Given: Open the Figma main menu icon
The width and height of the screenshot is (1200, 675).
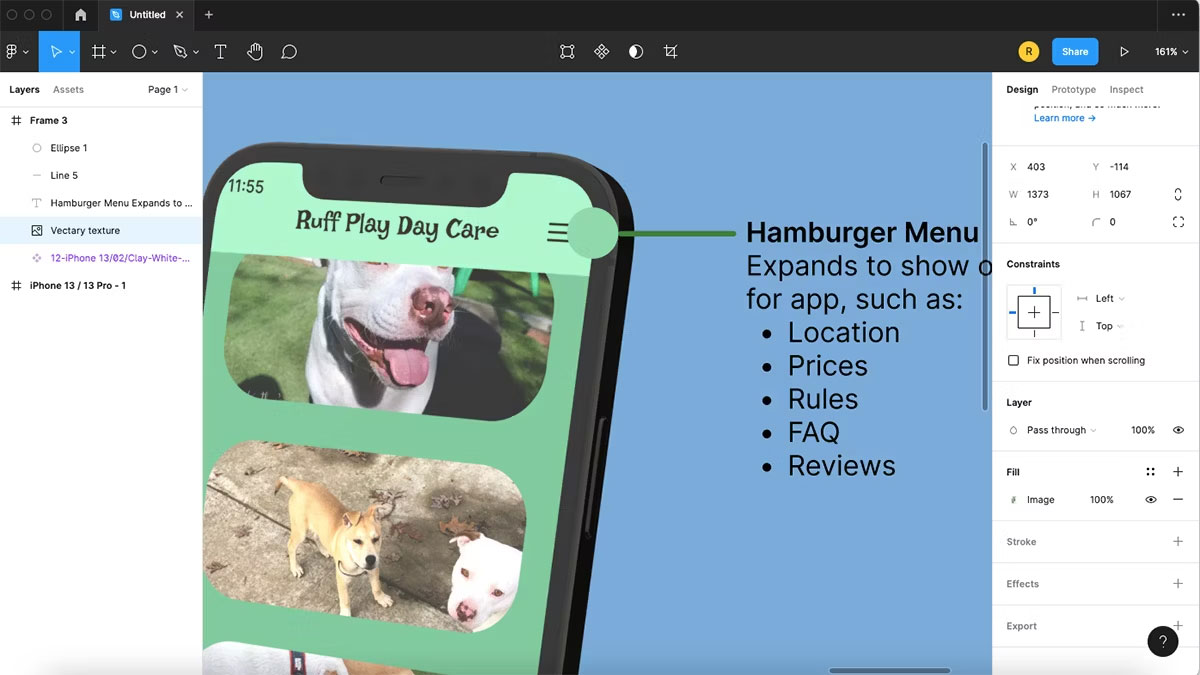Looking at the screenshot, I should click(x=12, y=51).
